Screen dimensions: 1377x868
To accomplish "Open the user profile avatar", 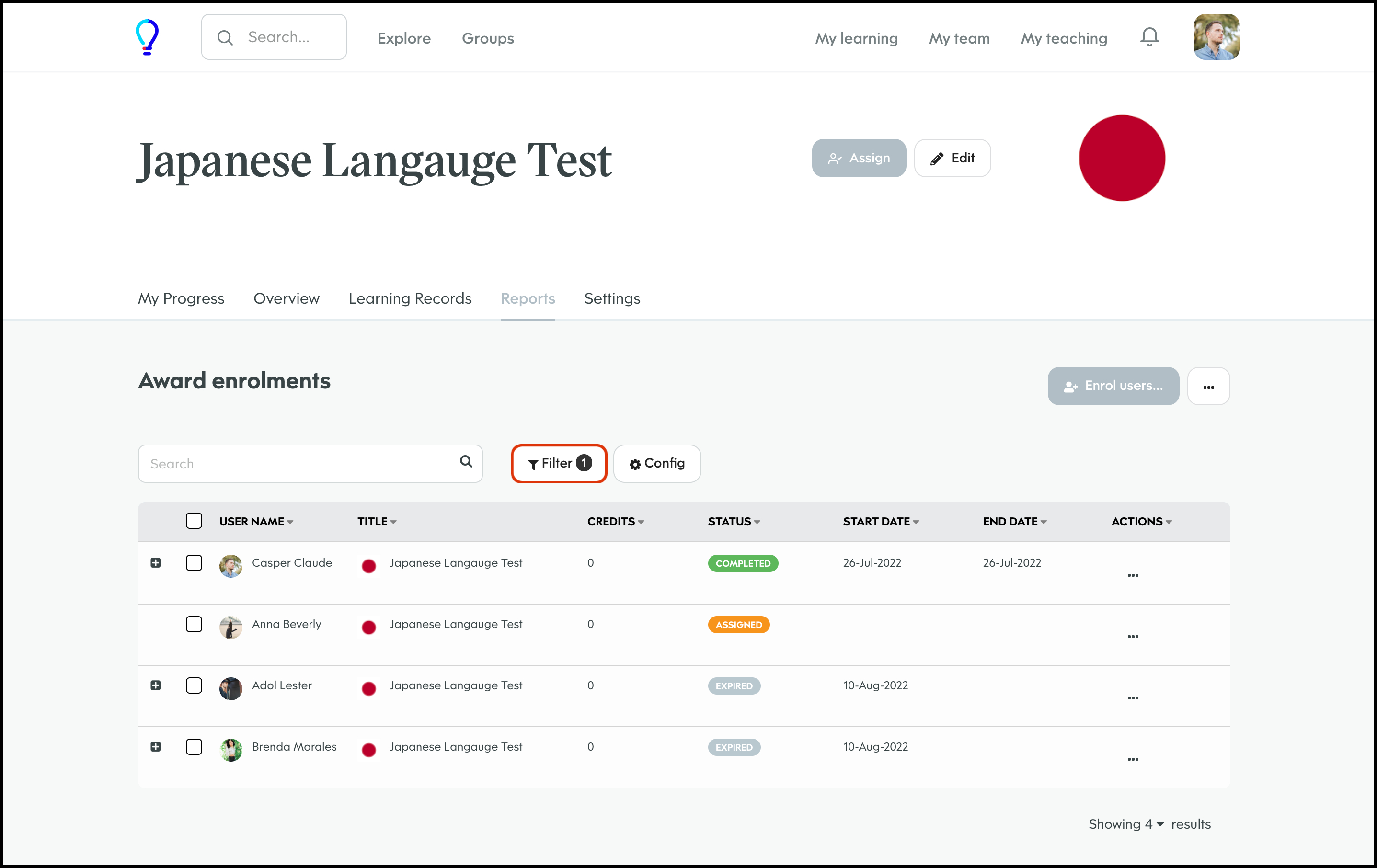I will pos(1216,37).
